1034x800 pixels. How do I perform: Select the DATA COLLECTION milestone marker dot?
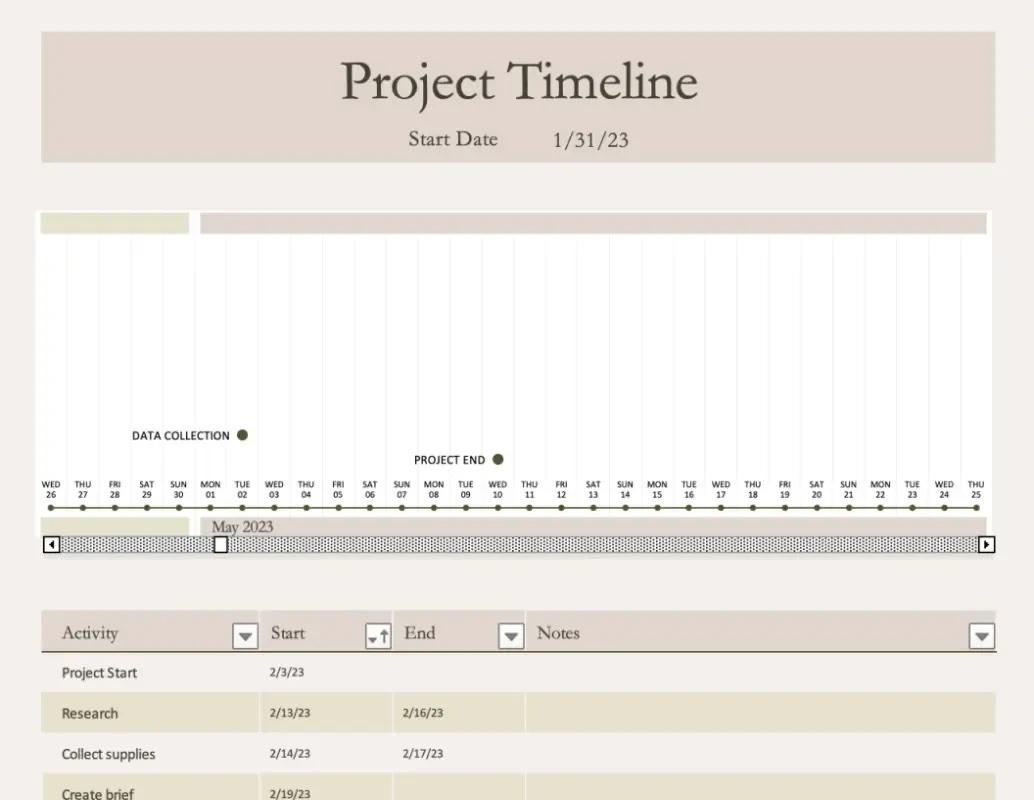click(x=243, y=435)
